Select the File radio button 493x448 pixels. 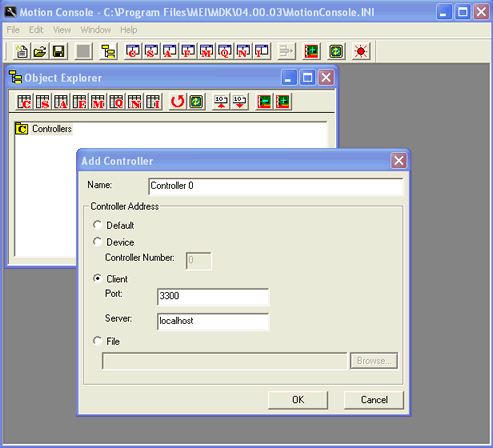click(x=97, y=341)
